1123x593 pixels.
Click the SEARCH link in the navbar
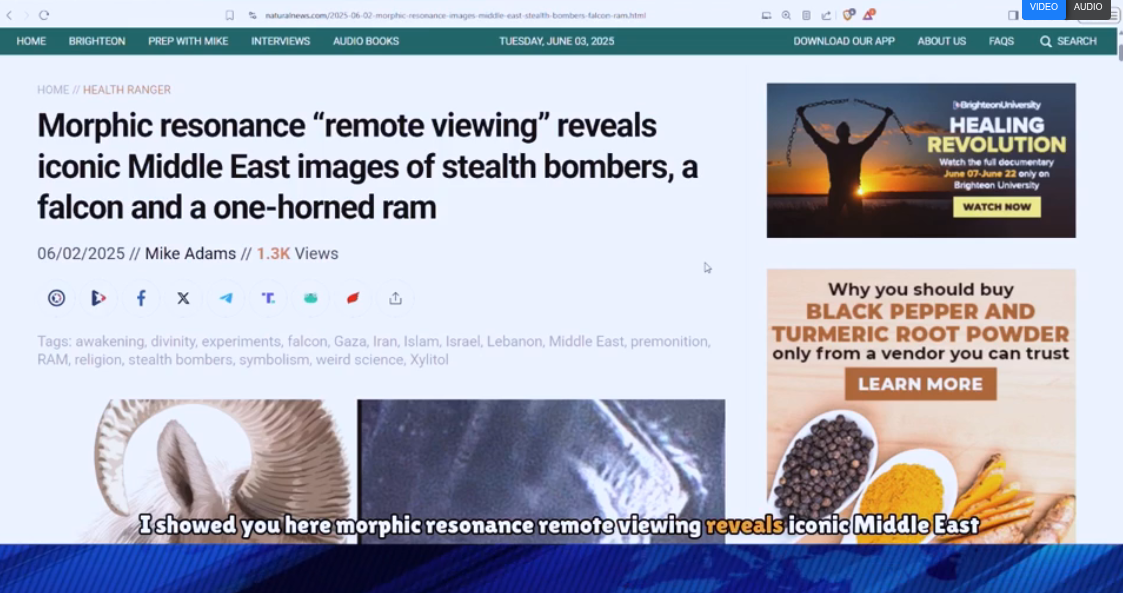point(1068,41)
